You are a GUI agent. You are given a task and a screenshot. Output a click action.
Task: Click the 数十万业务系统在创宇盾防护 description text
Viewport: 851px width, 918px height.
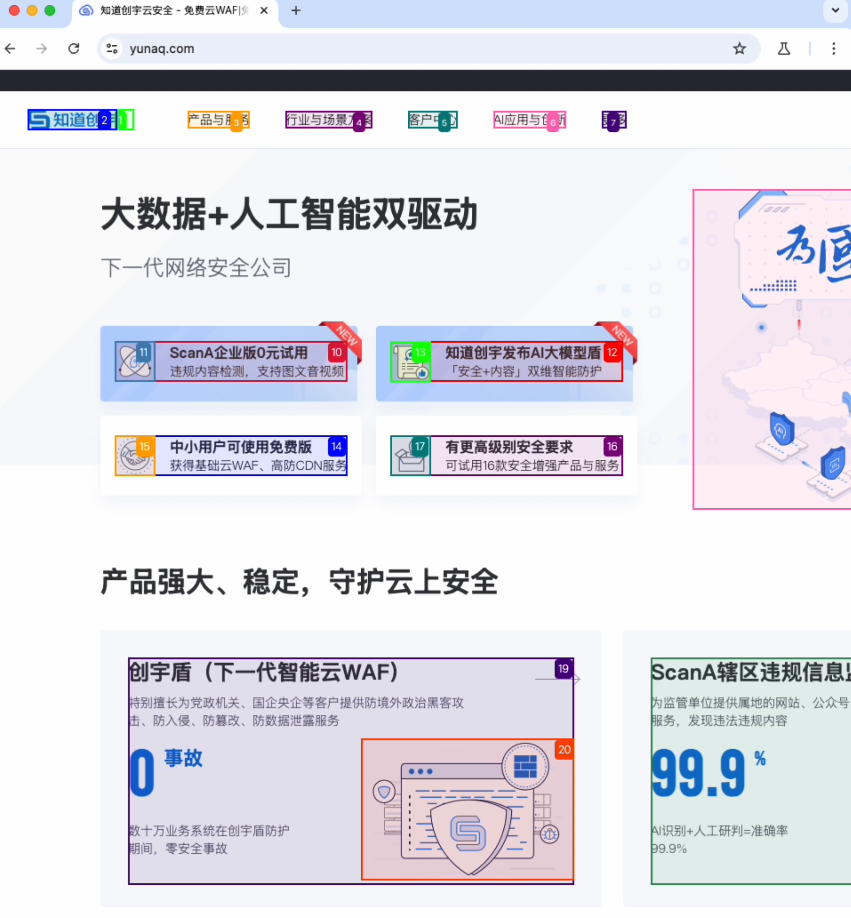point(209,840)
